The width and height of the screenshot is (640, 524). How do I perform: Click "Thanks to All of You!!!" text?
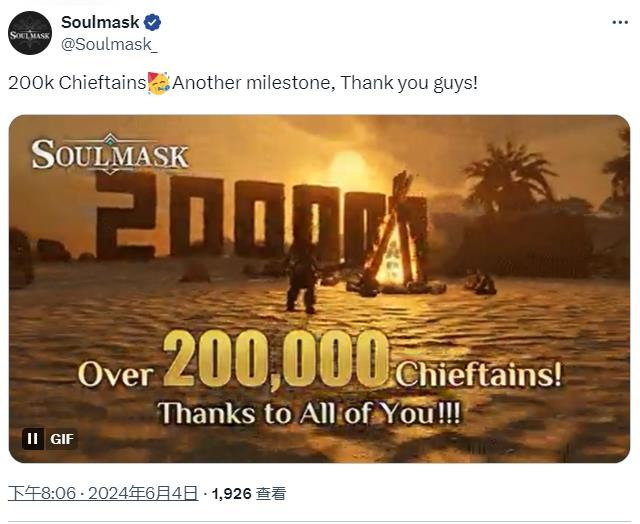pyautogui.click(x=309, y=412)
